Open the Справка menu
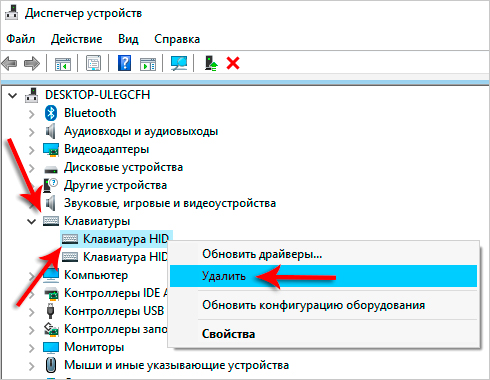This screenshot has height=380, width=490. point(177,39)
